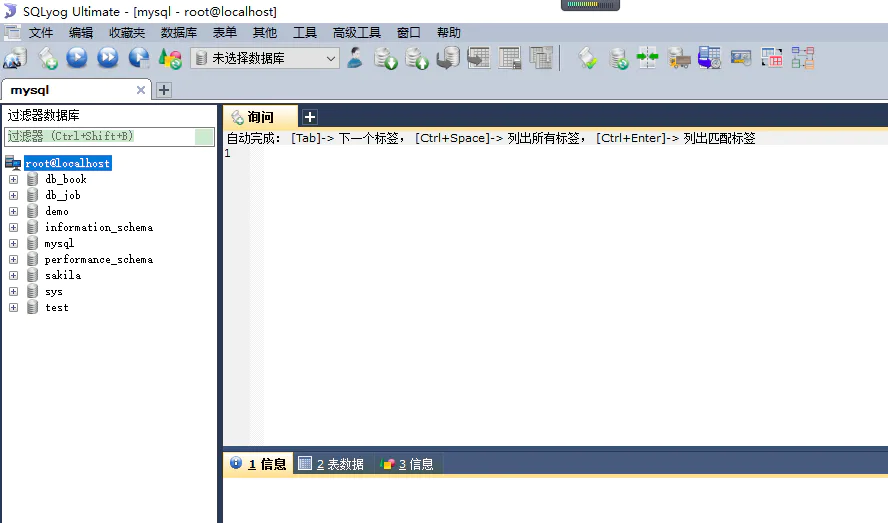
Task: Open the 表单 menu
Action: click(x=225, y=33)
